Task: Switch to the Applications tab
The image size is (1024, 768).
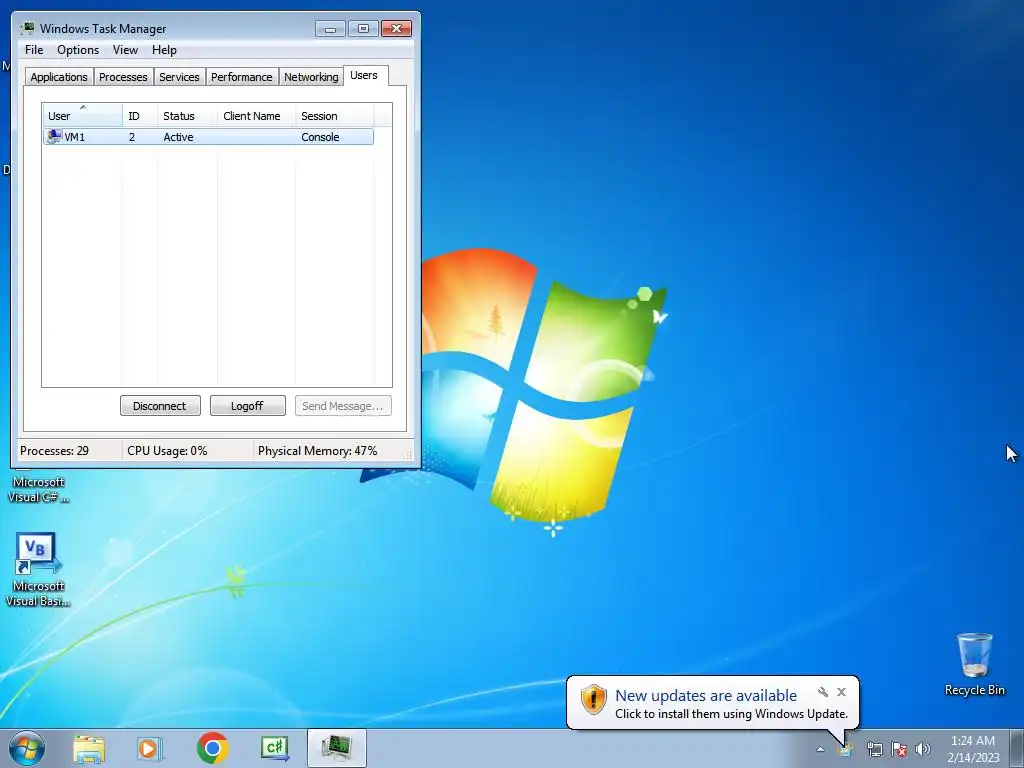Action: coord(59,76)
